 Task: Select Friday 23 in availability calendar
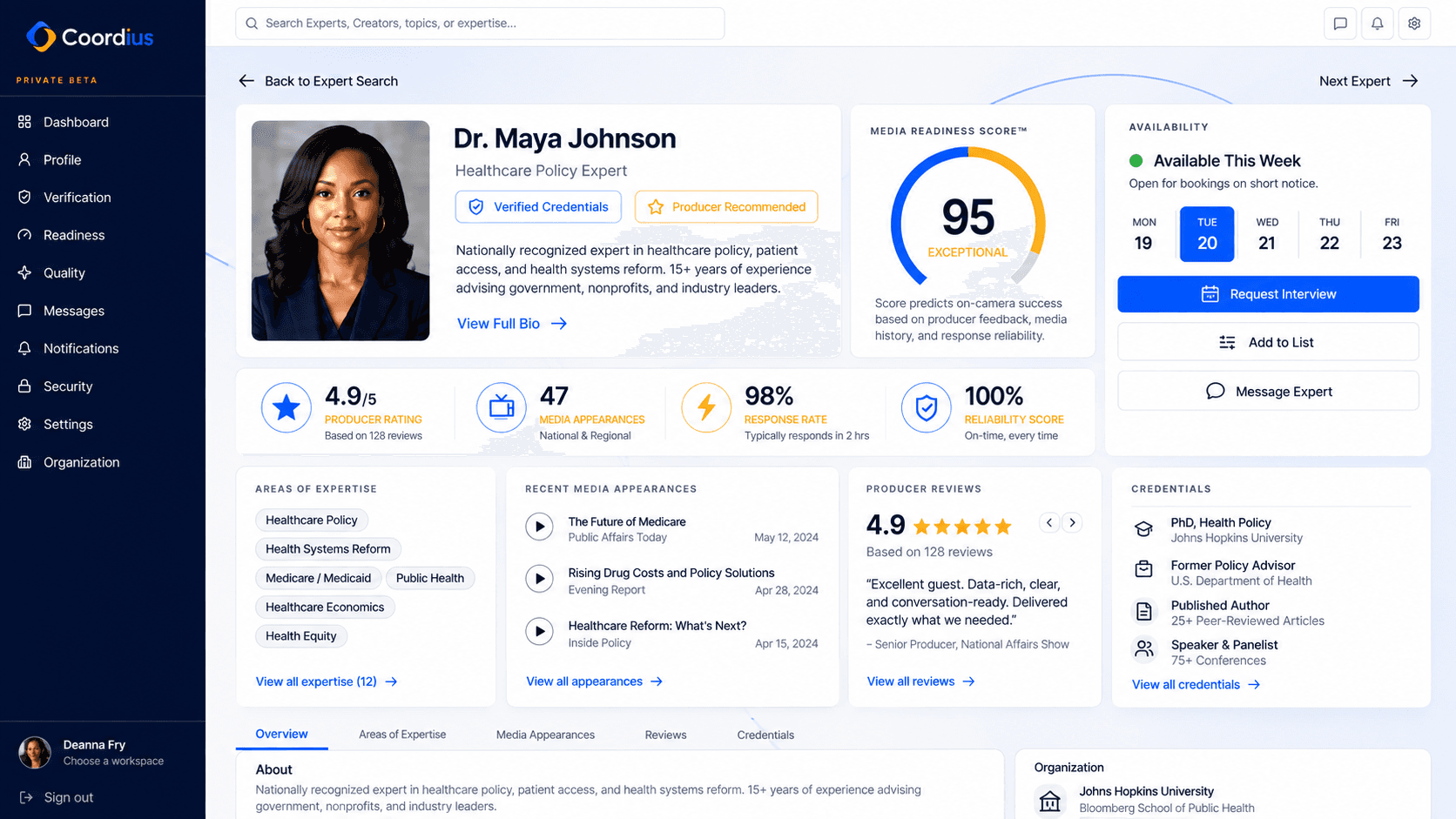point(1392,234)
